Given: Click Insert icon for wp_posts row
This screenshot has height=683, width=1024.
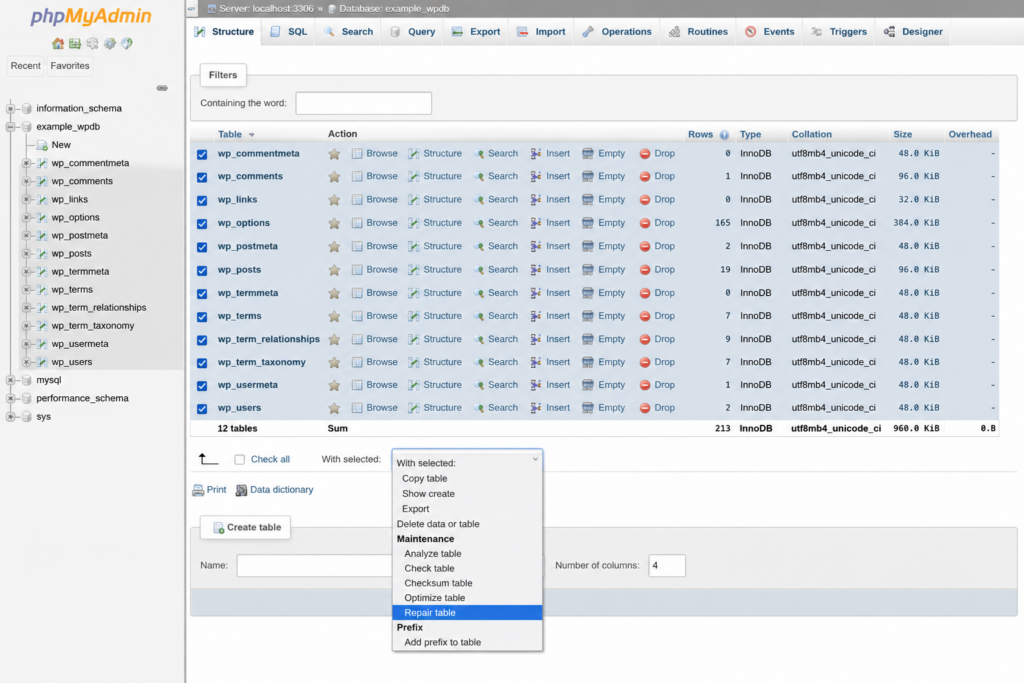Looking at the screenshot, I should (x=536, y=270).
